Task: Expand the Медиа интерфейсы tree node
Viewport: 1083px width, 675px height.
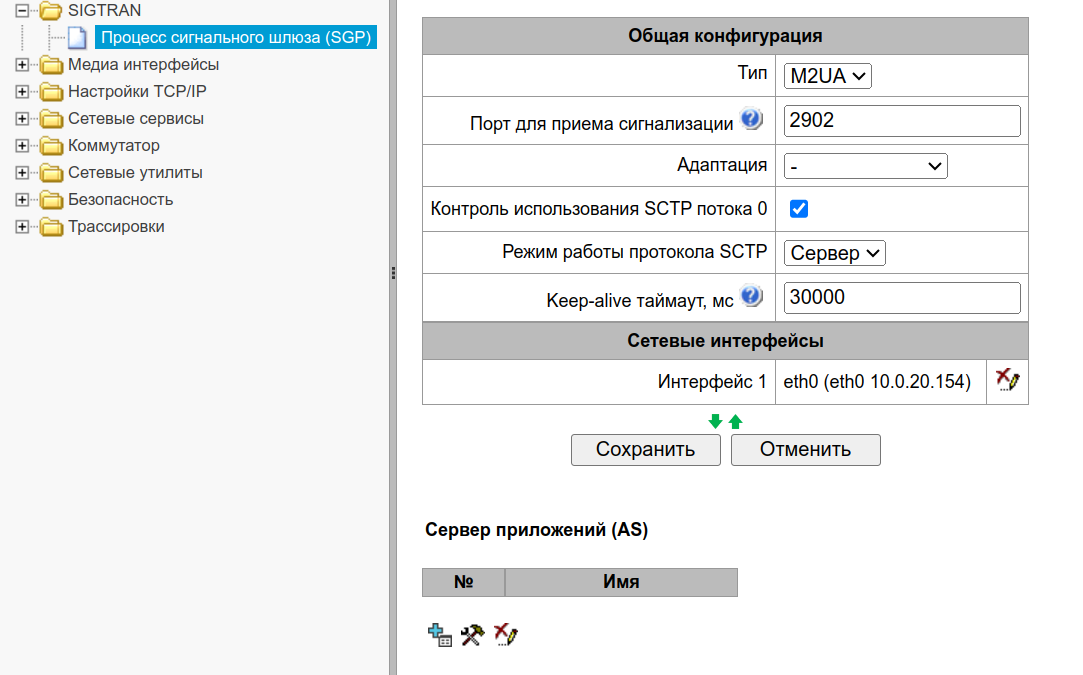Action: 22,65
